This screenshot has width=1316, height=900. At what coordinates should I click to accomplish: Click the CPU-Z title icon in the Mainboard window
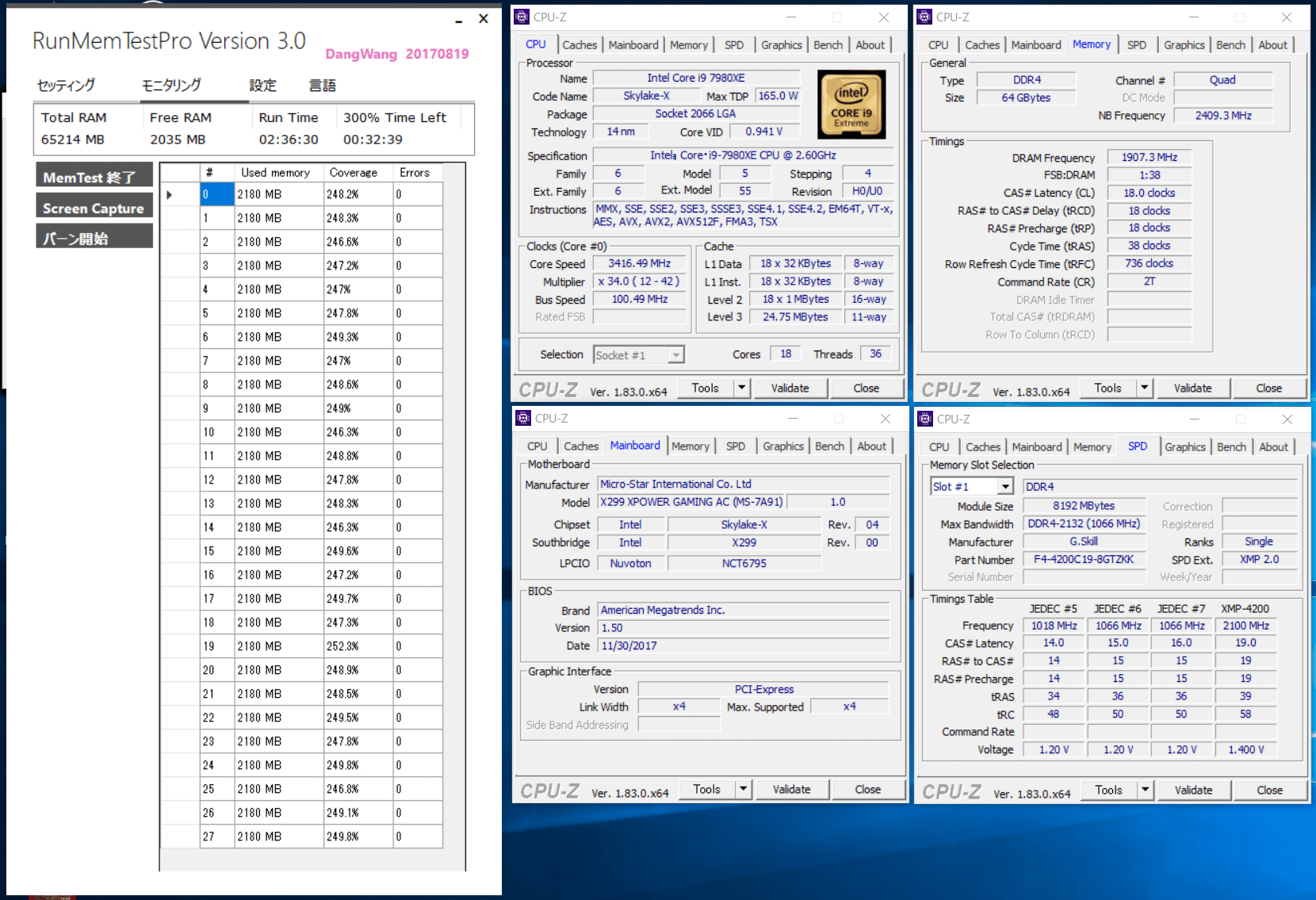pyautogui.click(x=523, y=418)
